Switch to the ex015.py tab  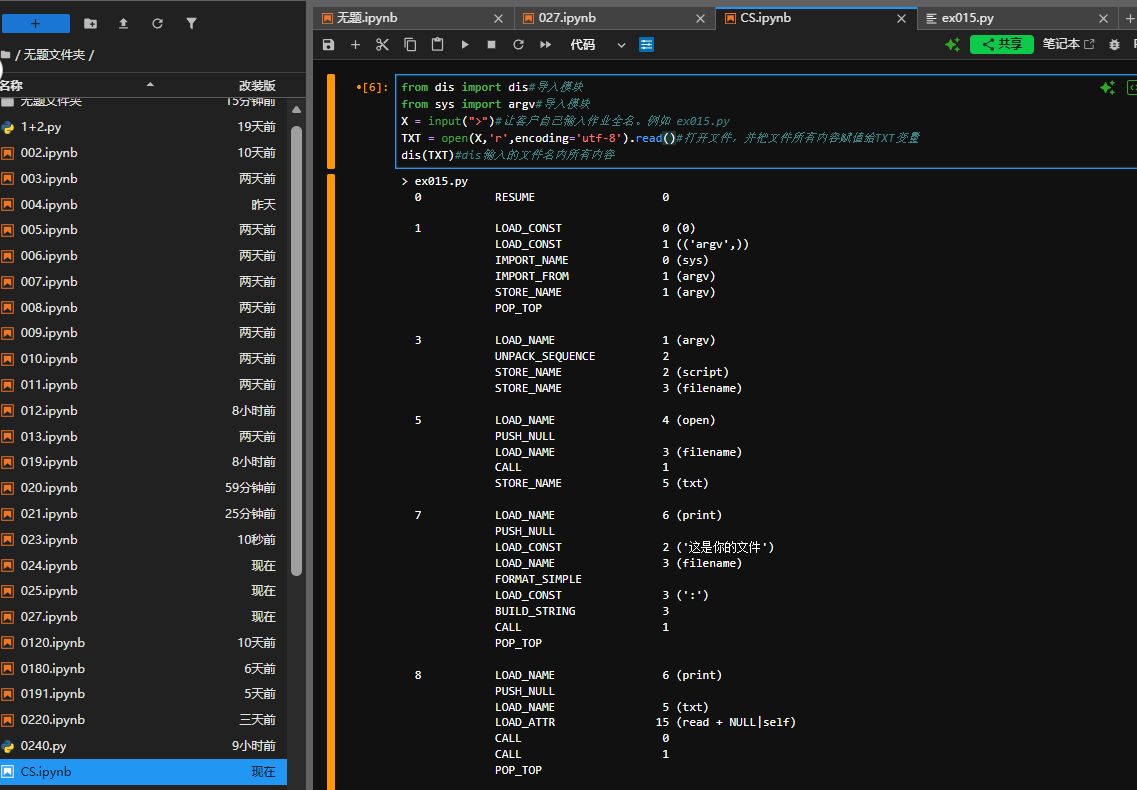[967, 18]
